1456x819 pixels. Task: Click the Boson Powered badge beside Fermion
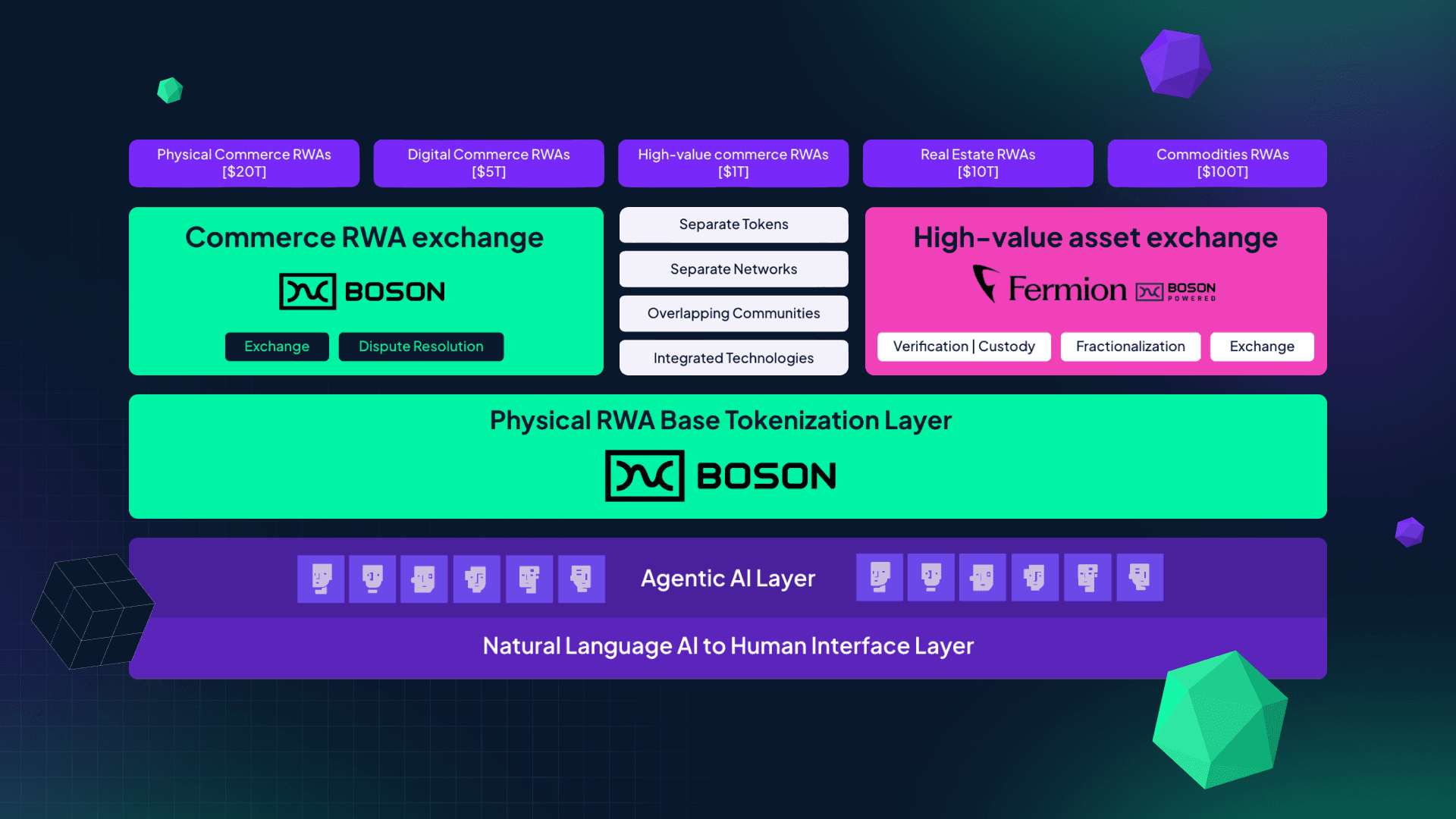[1175, 292]
